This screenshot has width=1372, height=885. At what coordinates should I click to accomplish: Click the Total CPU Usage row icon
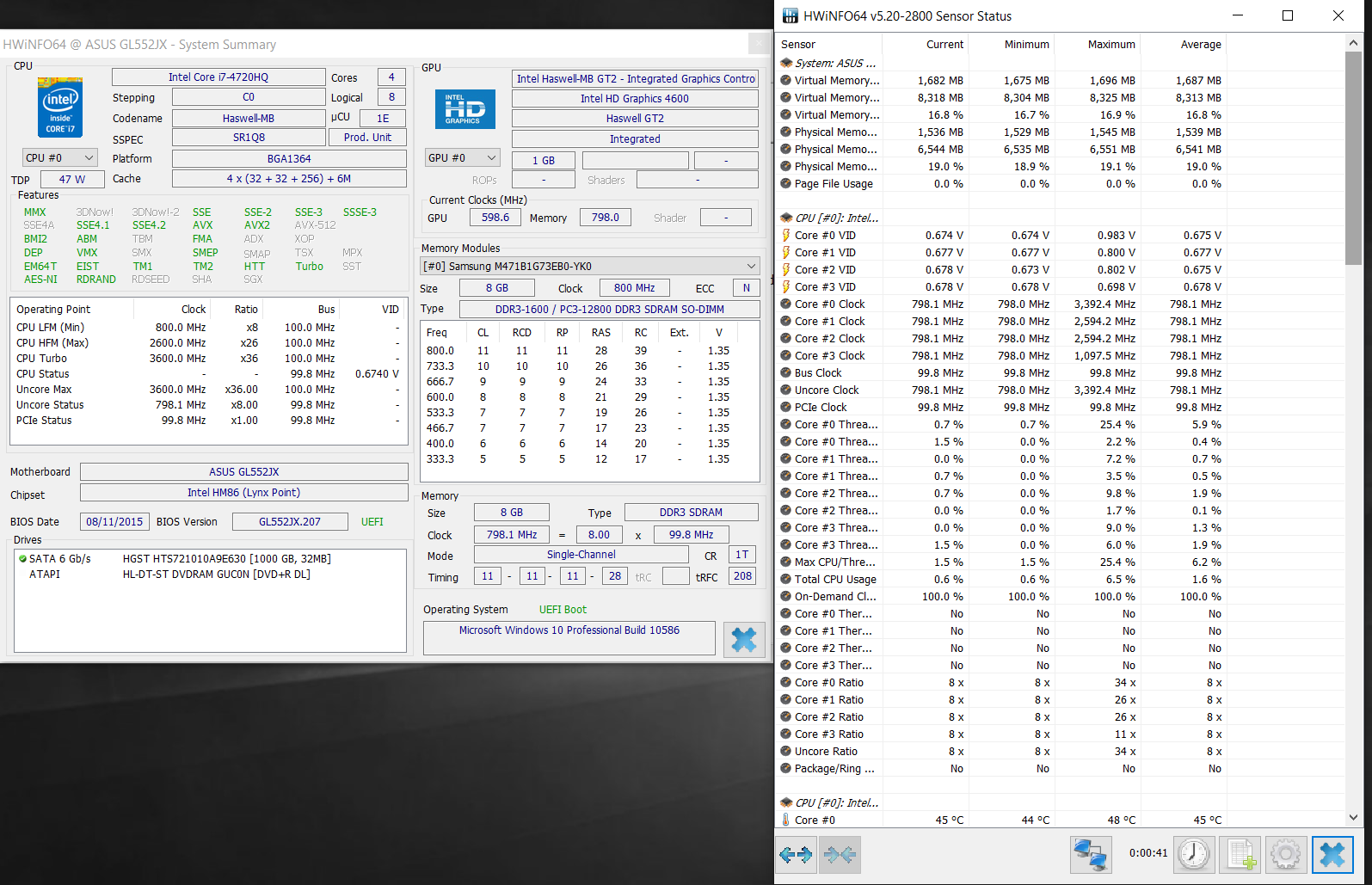tap(786, 579)
